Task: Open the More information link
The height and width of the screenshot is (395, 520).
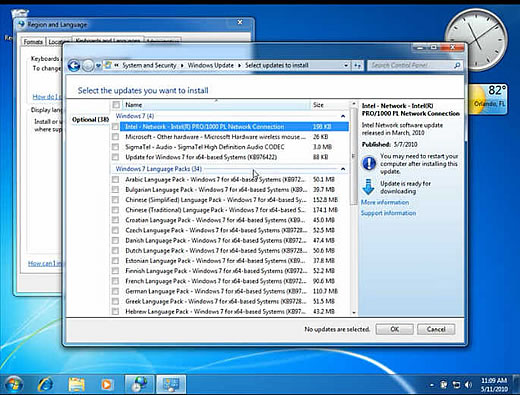Action: point(385,202)
